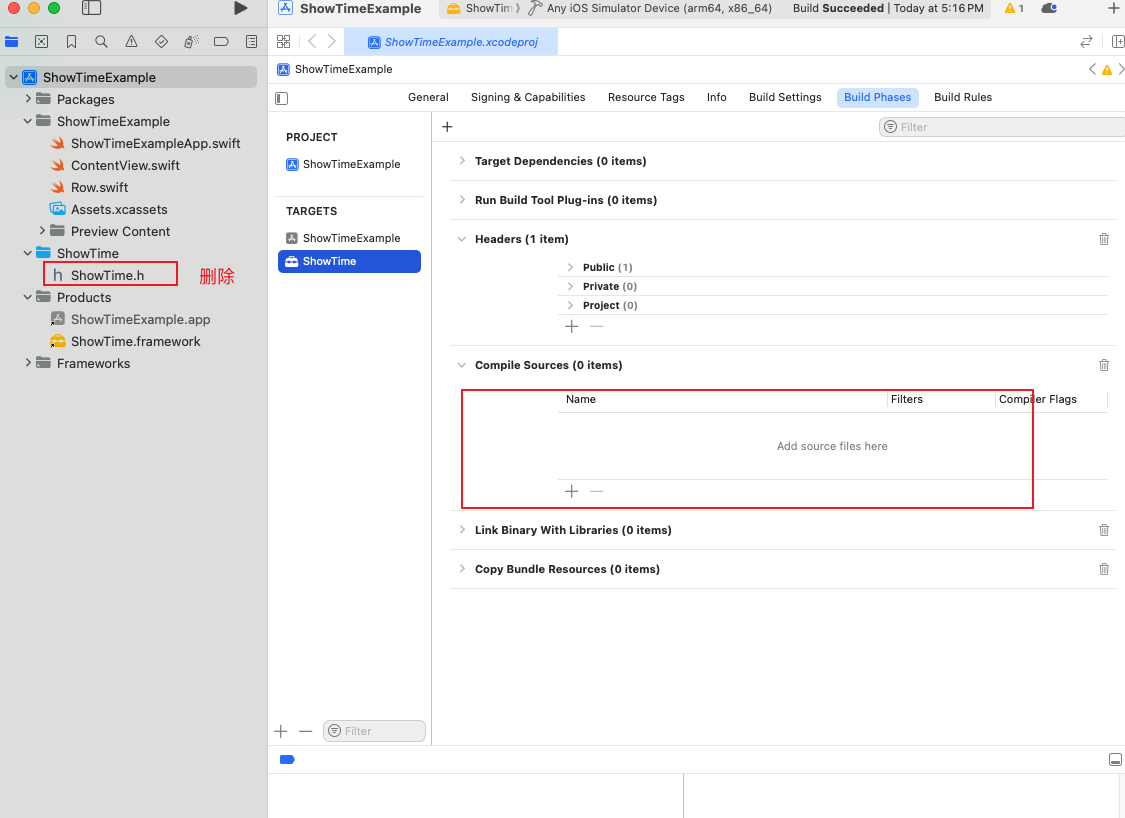This screenshot has width=1125, height=818.
Task: Select the ShowTimeExample.xcodeproj editor tab
Action: [451, 42]
